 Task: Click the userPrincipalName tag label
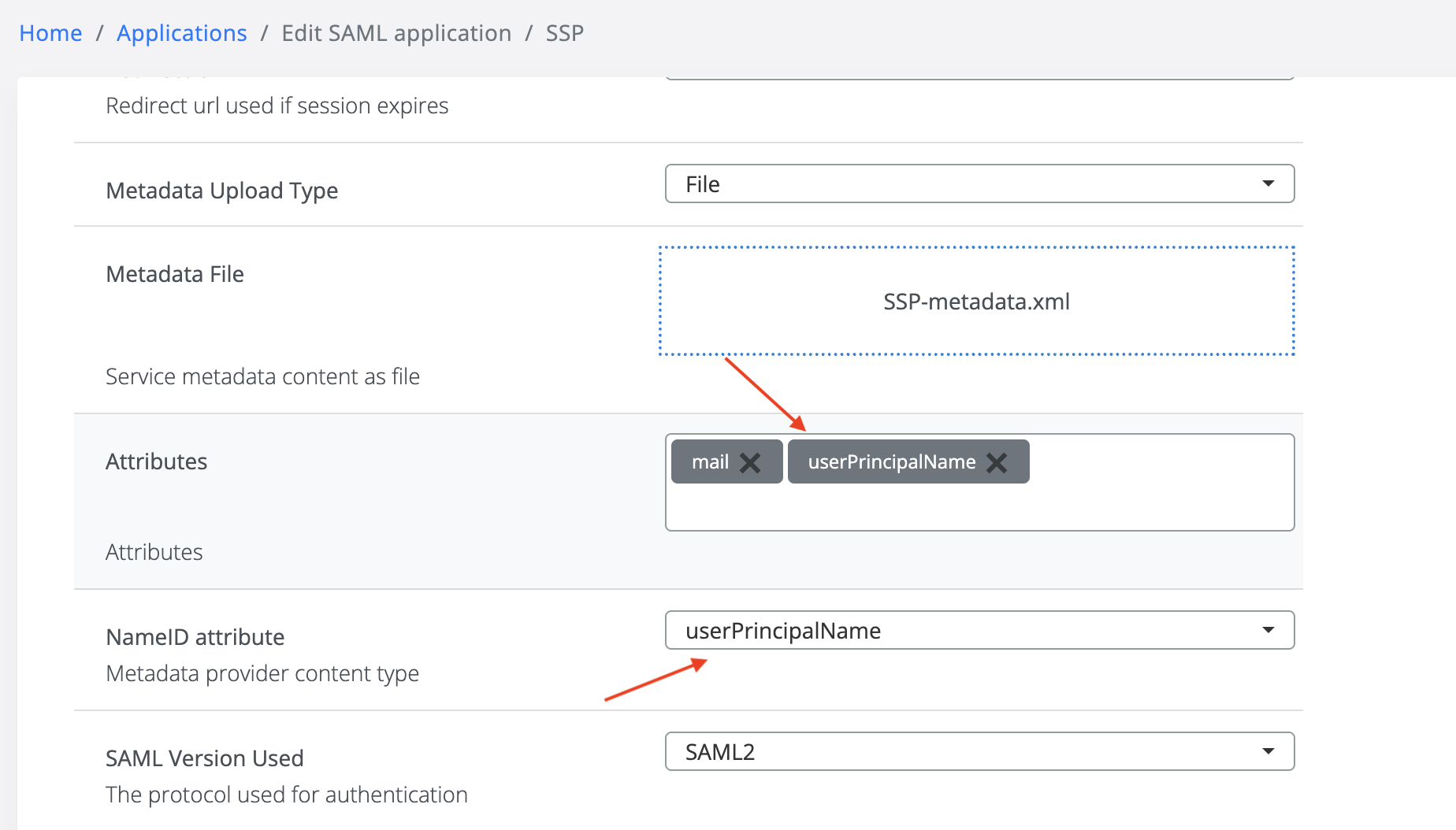pyautogui.click(x=892, y=462)
